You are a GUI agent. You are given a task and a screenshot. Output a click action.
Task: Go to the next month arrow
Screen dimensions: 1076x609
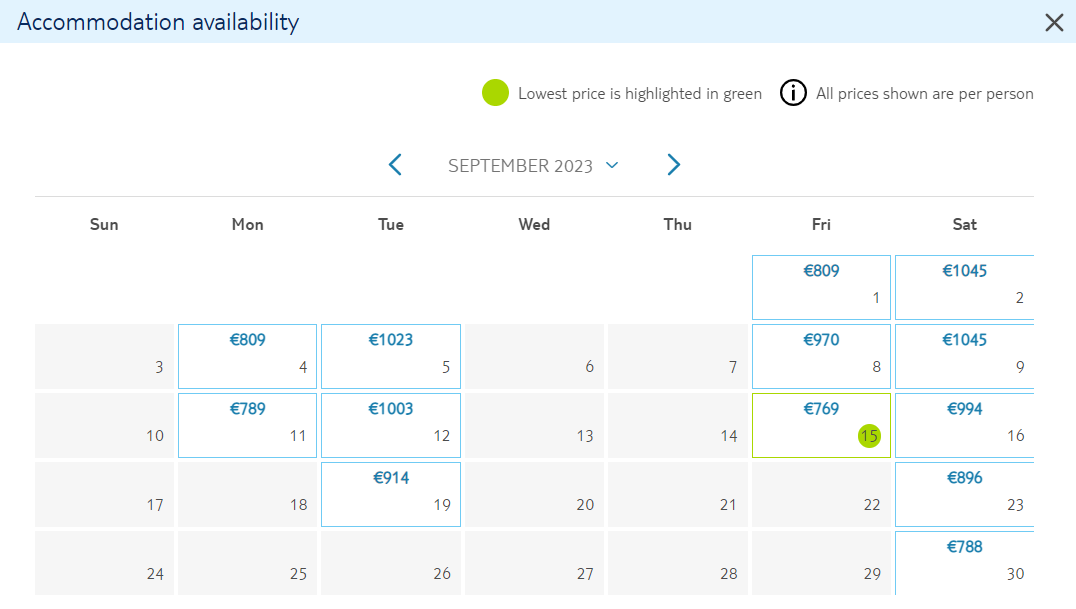(x=673, y=165)
